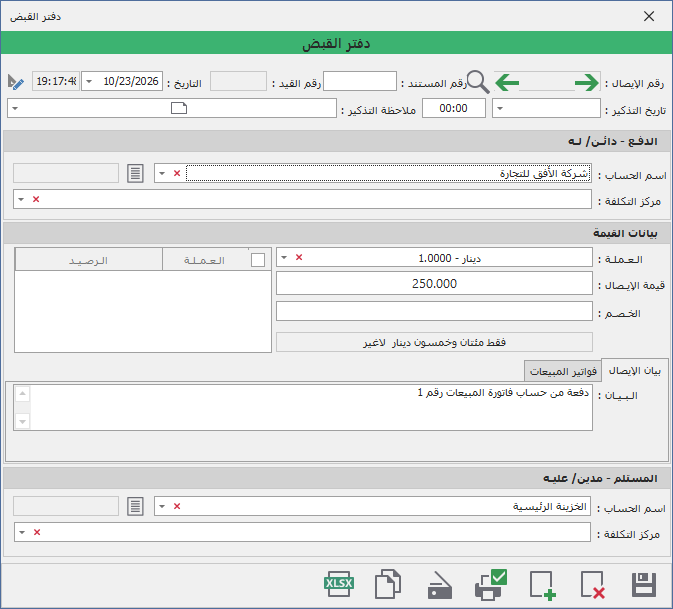Click the الخصم discount field

click(434, 311)
